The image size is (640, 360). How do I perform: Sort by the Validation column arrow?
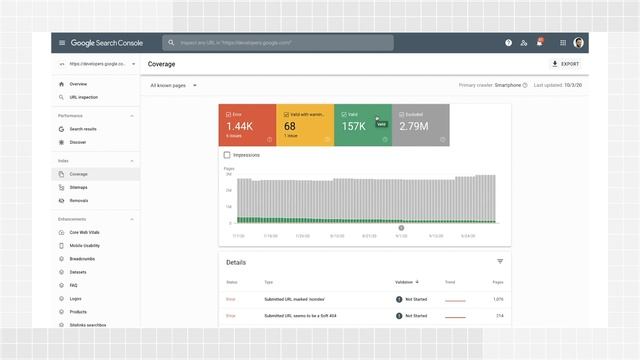pos(417,282)
